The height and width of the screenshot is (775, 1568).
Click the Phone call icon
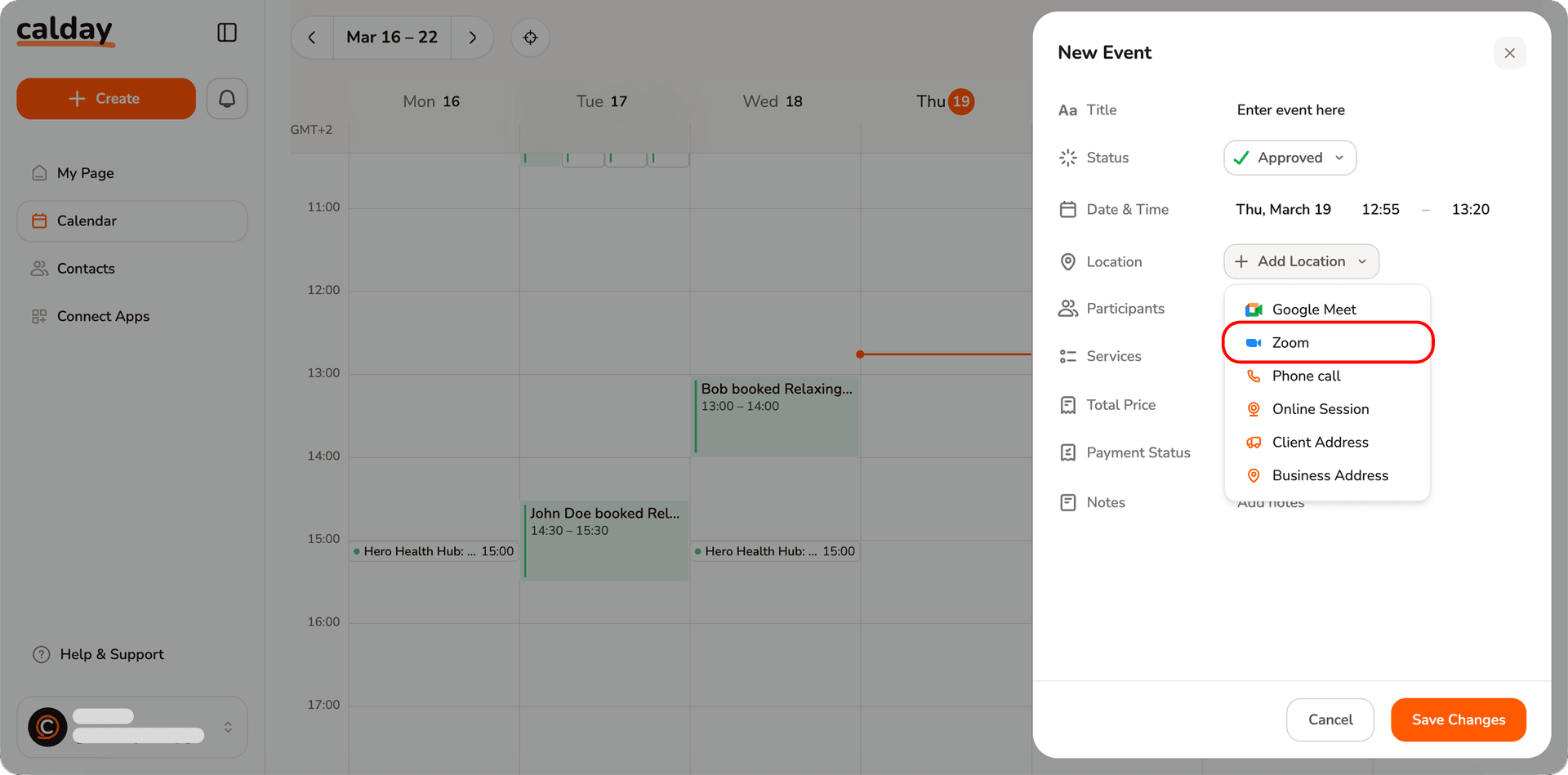tap(1252, 376)
